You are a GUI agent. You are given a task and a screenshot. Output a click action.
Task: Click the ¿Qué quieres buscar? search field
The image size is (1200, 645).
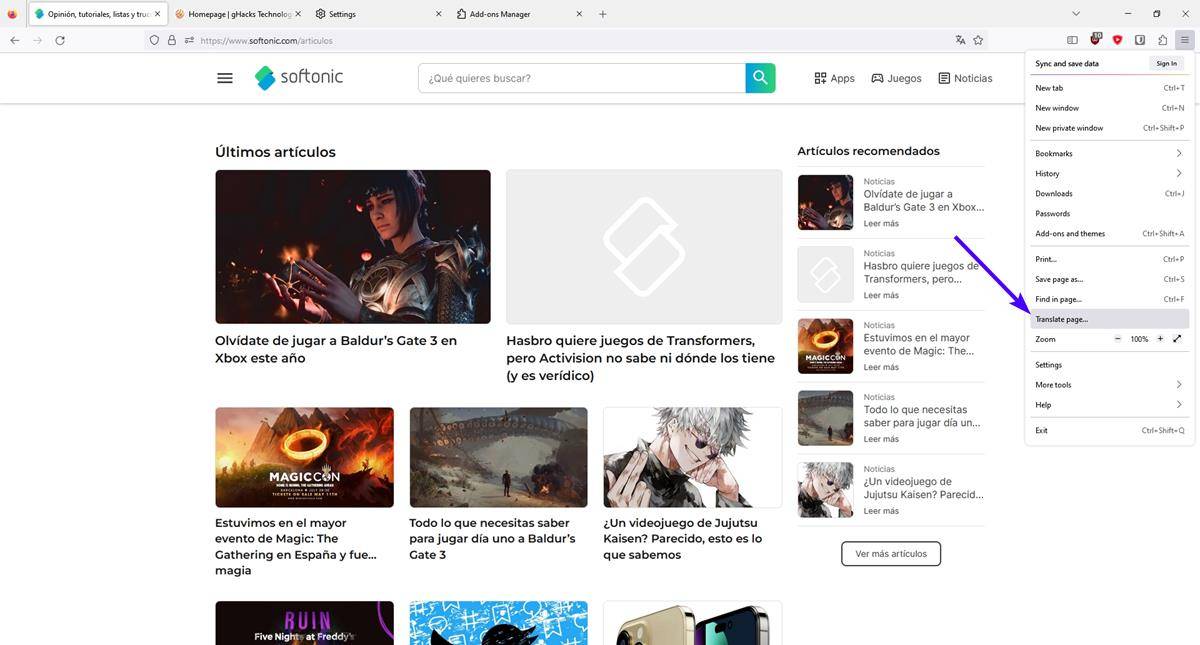(x=582, y=78)
